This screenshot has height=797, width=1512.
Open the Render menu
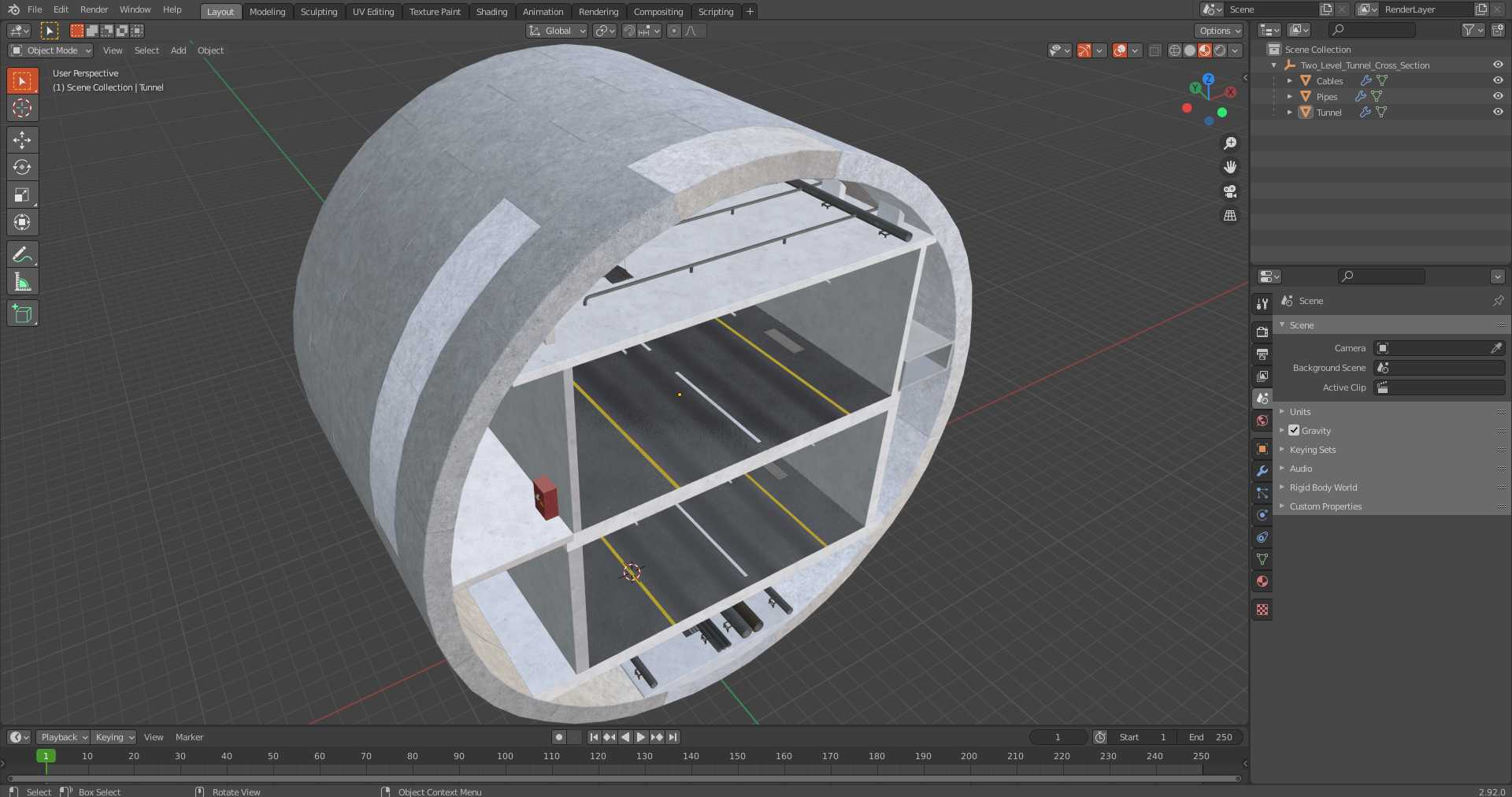94,9
